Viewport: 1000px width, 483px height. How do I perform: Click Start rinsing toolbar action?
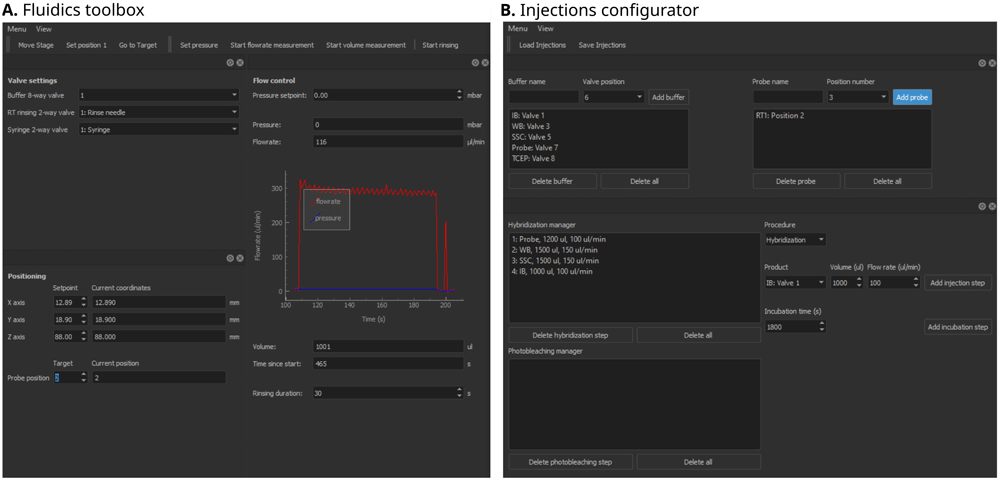click(440, 45)
